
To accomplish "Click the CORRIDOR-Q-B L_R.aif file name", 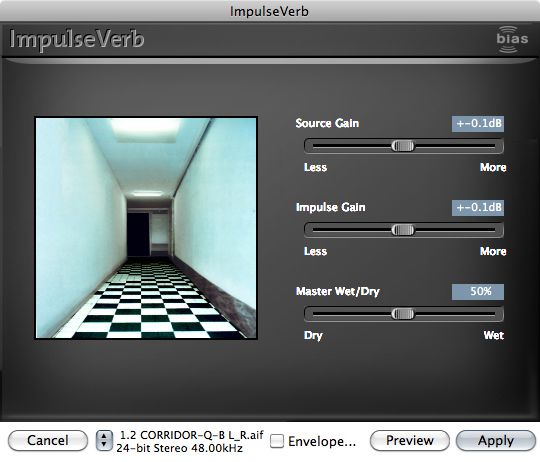I will [x=191, y=435].
